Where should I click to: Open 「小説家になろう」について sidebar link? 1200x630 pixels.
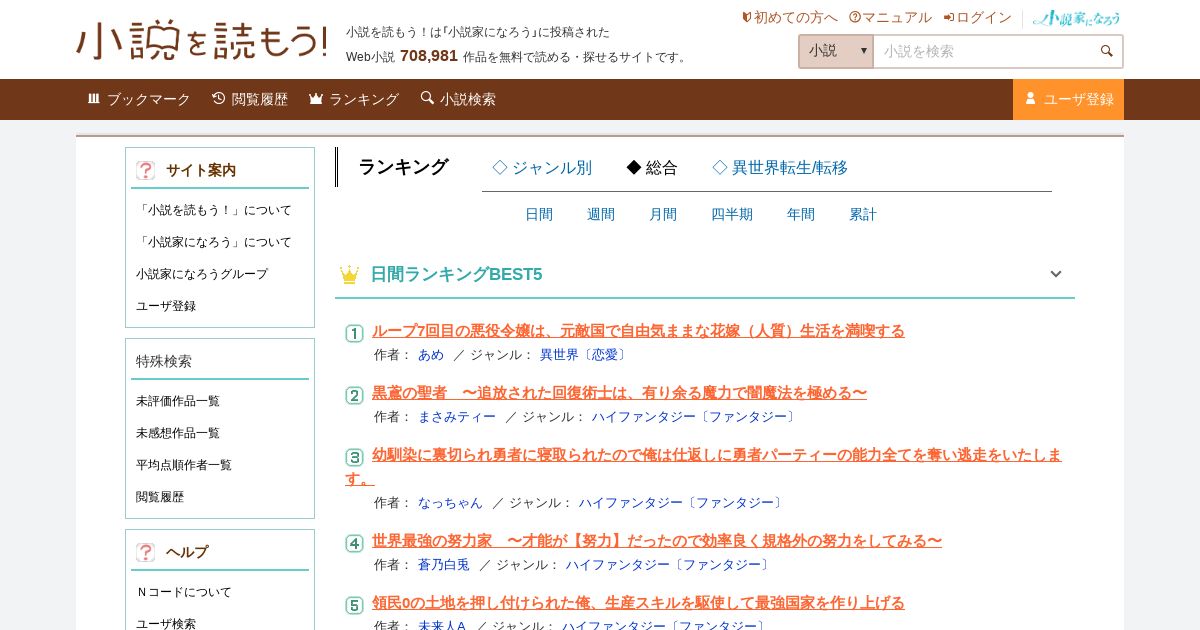pos(214,242)
